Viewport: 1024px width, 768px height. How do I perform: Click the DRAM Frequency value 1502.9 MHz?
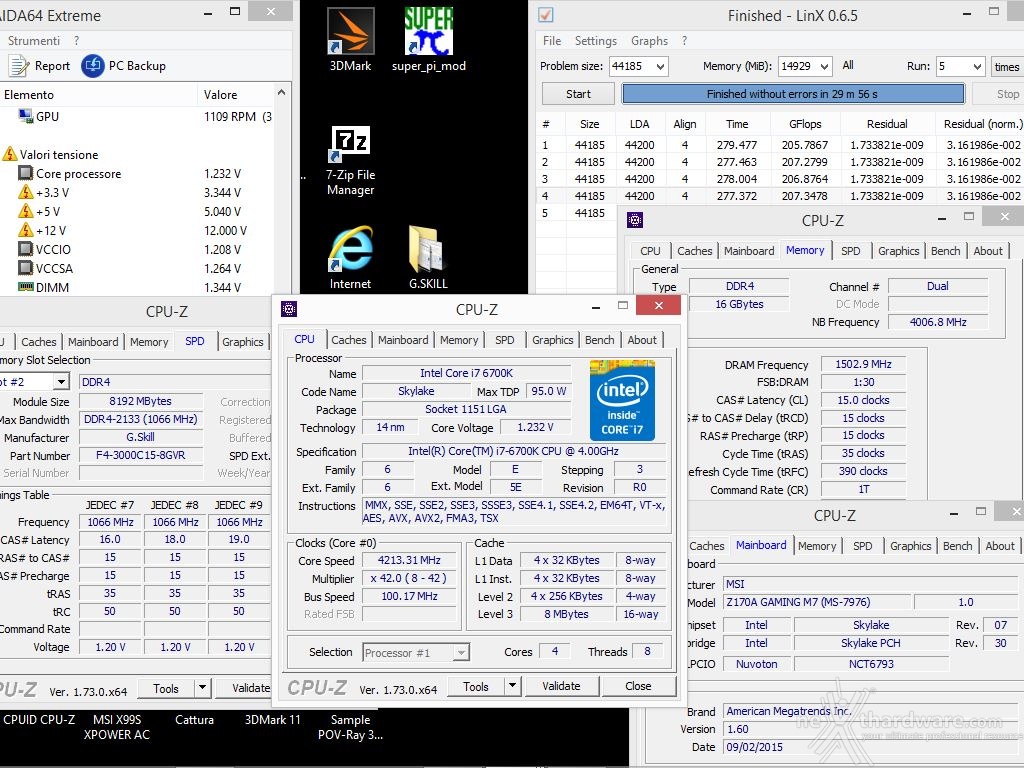(863, 364)
